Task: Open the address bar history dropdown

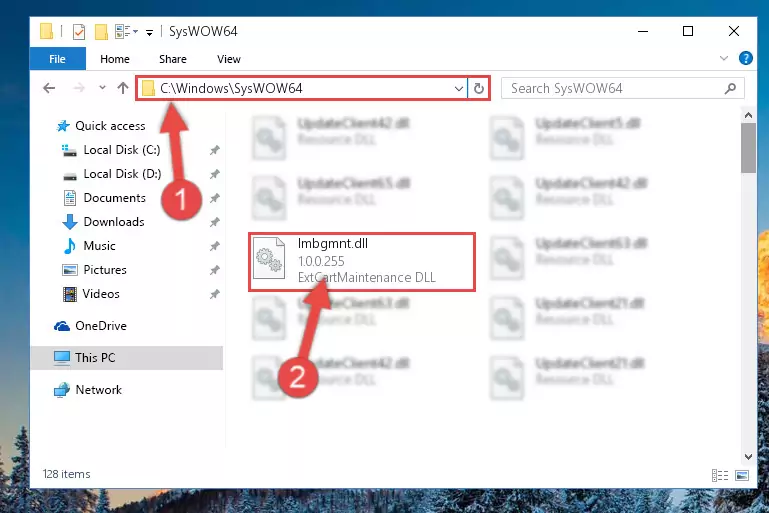Action: pyautogui.click(x=459, y=89)
